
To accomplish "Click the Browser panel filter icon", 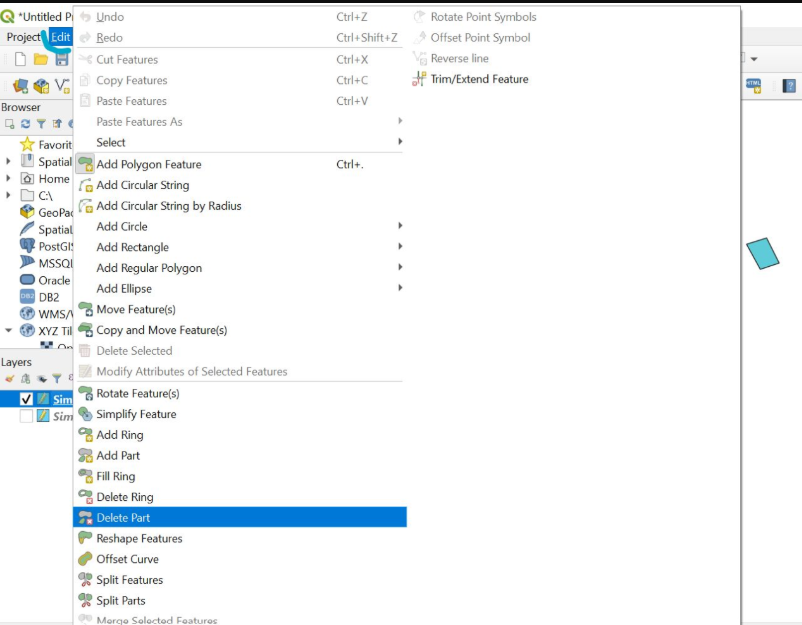I will pos(41,121).
